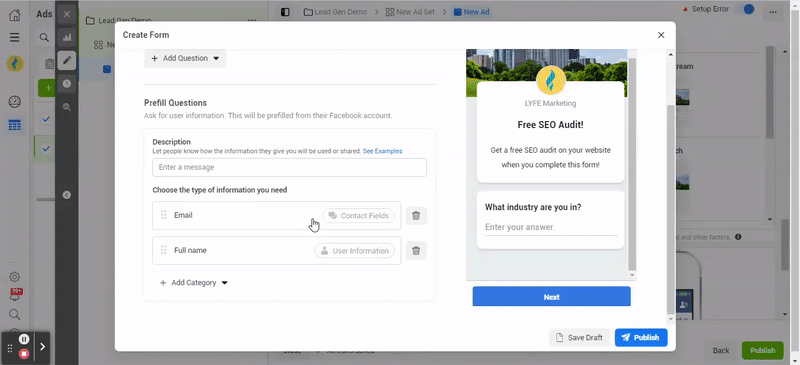Select the Full name field row
The width and height of the screenshot is (800, 365).
tap(277, 251)
